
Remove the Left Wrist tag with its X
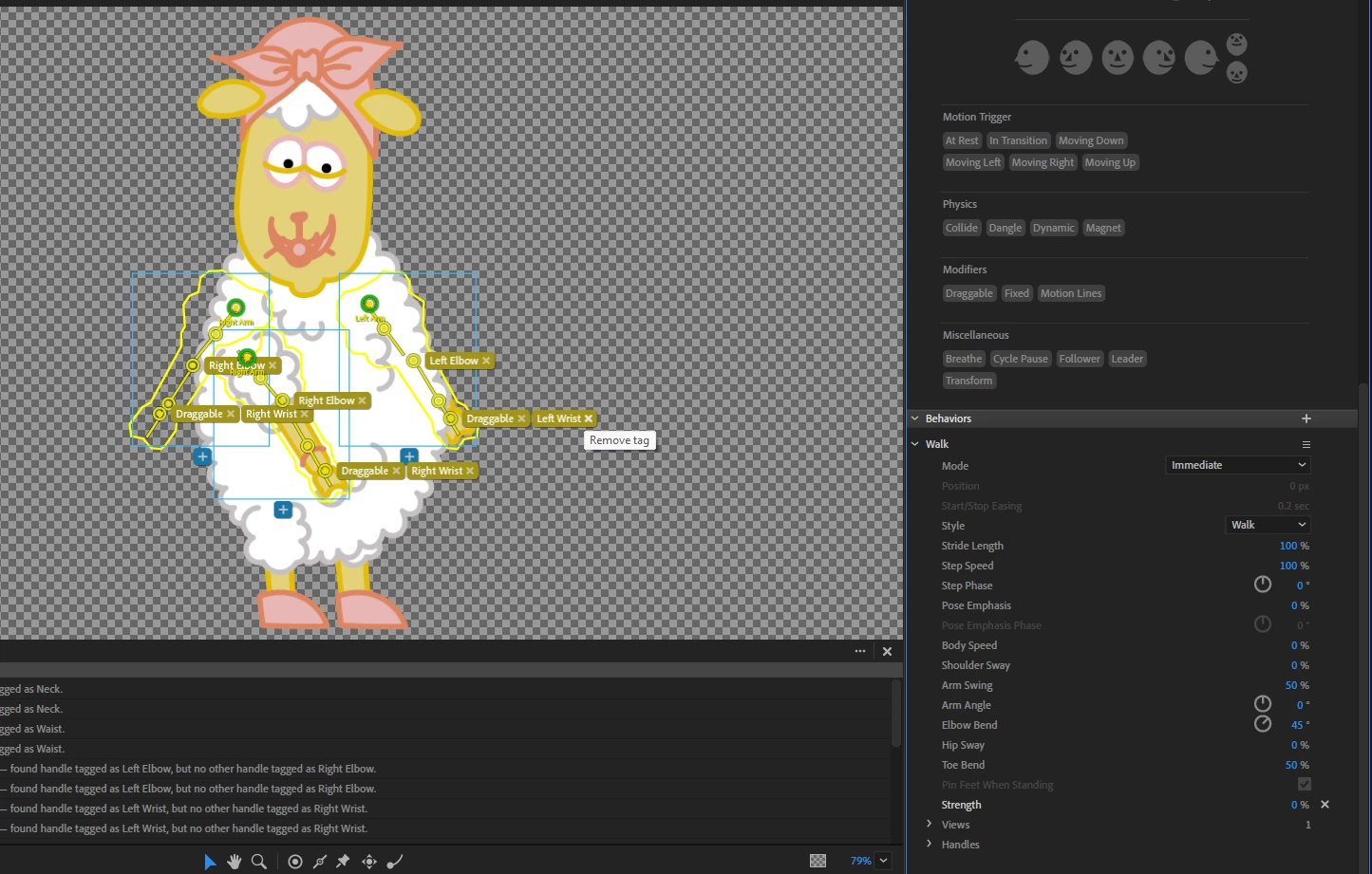click(x=589, y=418)
